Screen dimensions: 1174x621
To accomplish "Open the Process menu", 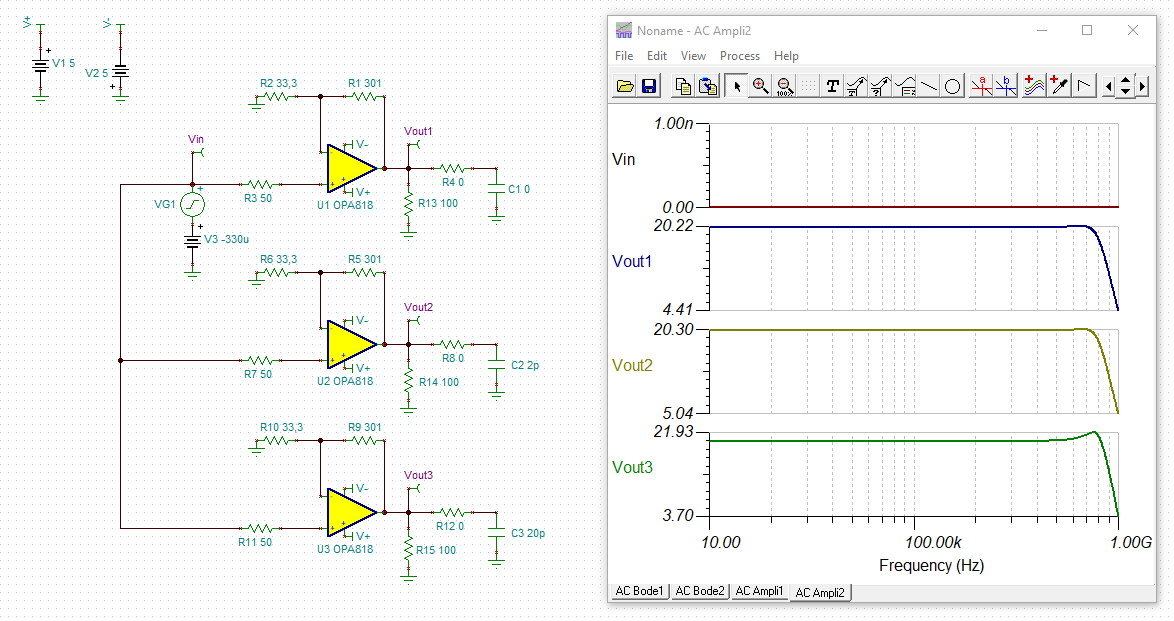I will (739, 56).
